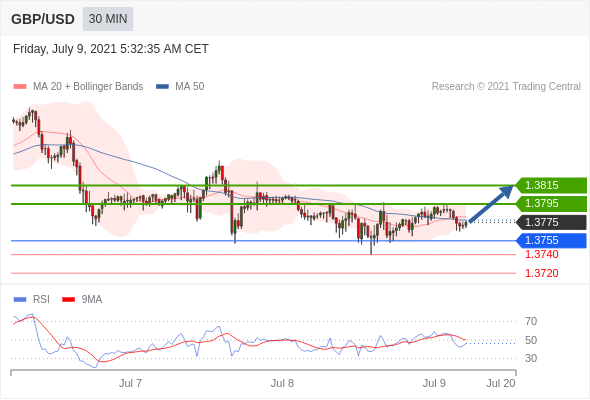This screenshot has width=590, height=400.
Task: Click the blue upward forecast arrow
Action: [491, 204]
